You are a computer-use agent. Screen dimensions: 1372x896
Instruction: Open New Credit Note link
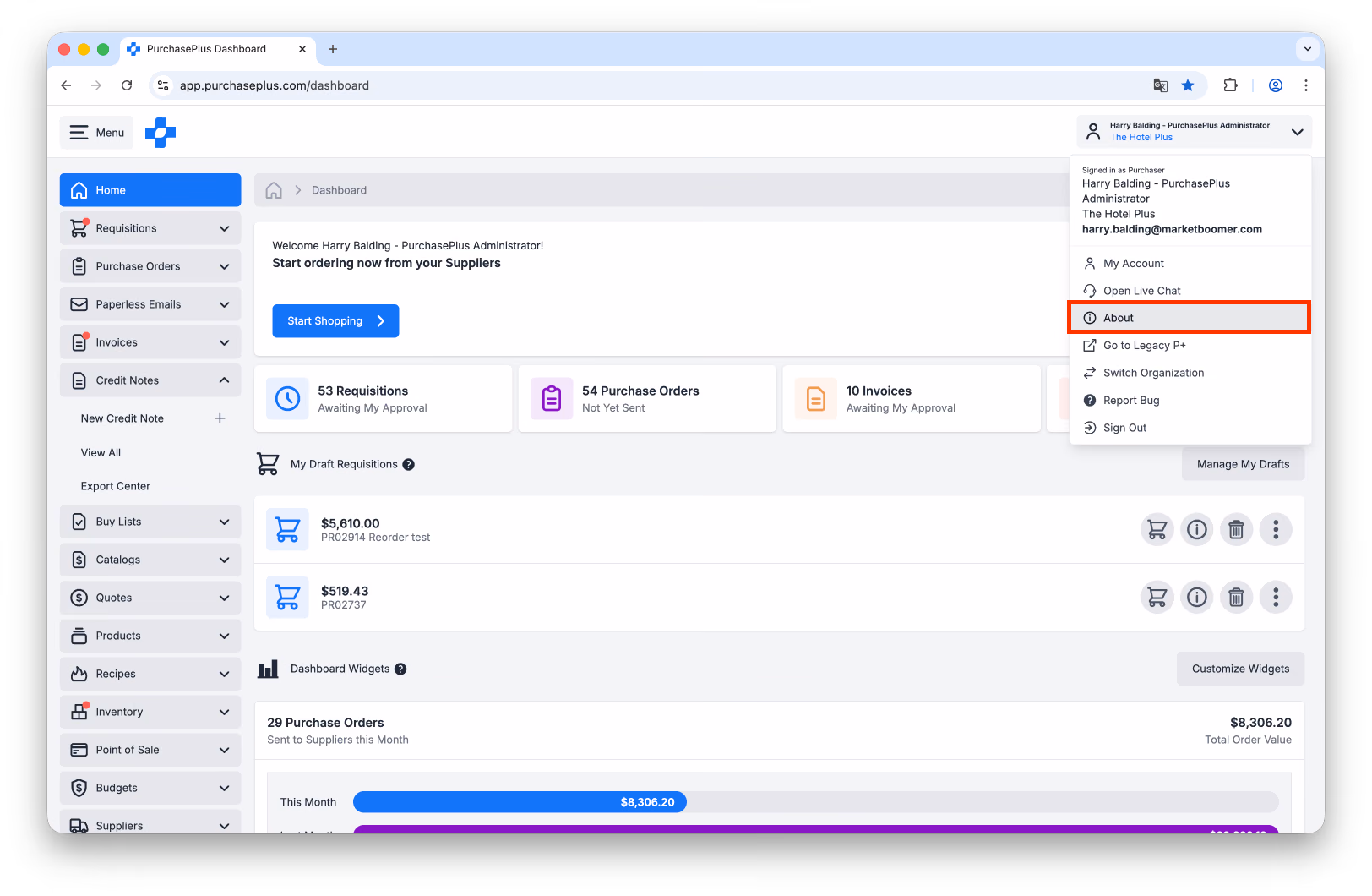[x=122, y=418]
